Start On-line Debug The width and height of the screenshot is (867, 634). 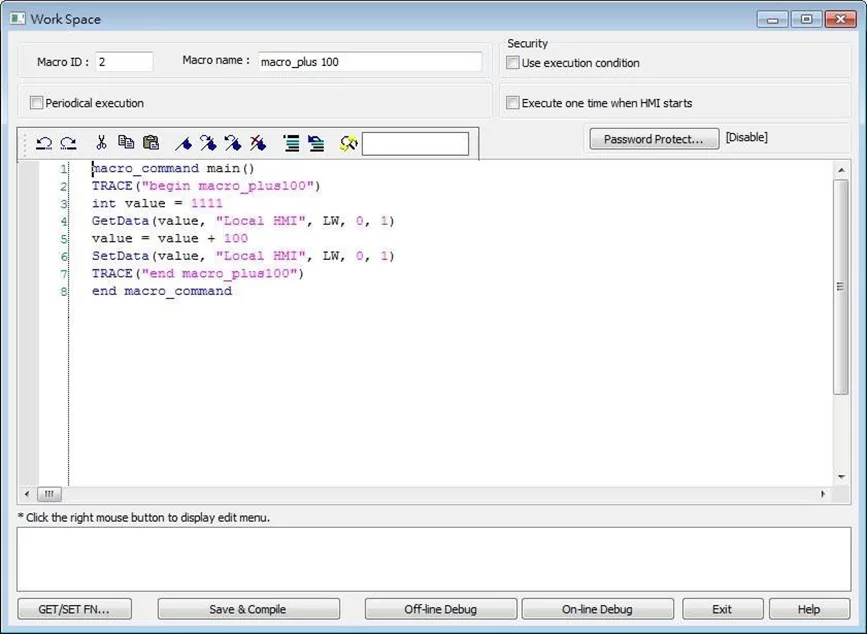(x=598, y=609)
